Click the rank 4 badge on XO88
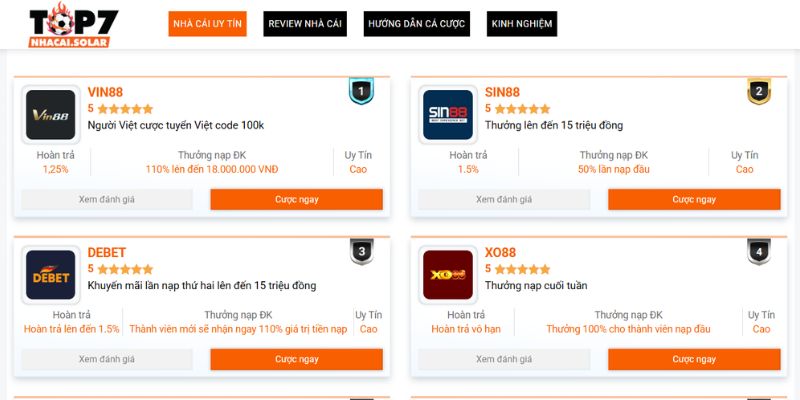The height and width of the screenshot is (400, 800). 759,252
